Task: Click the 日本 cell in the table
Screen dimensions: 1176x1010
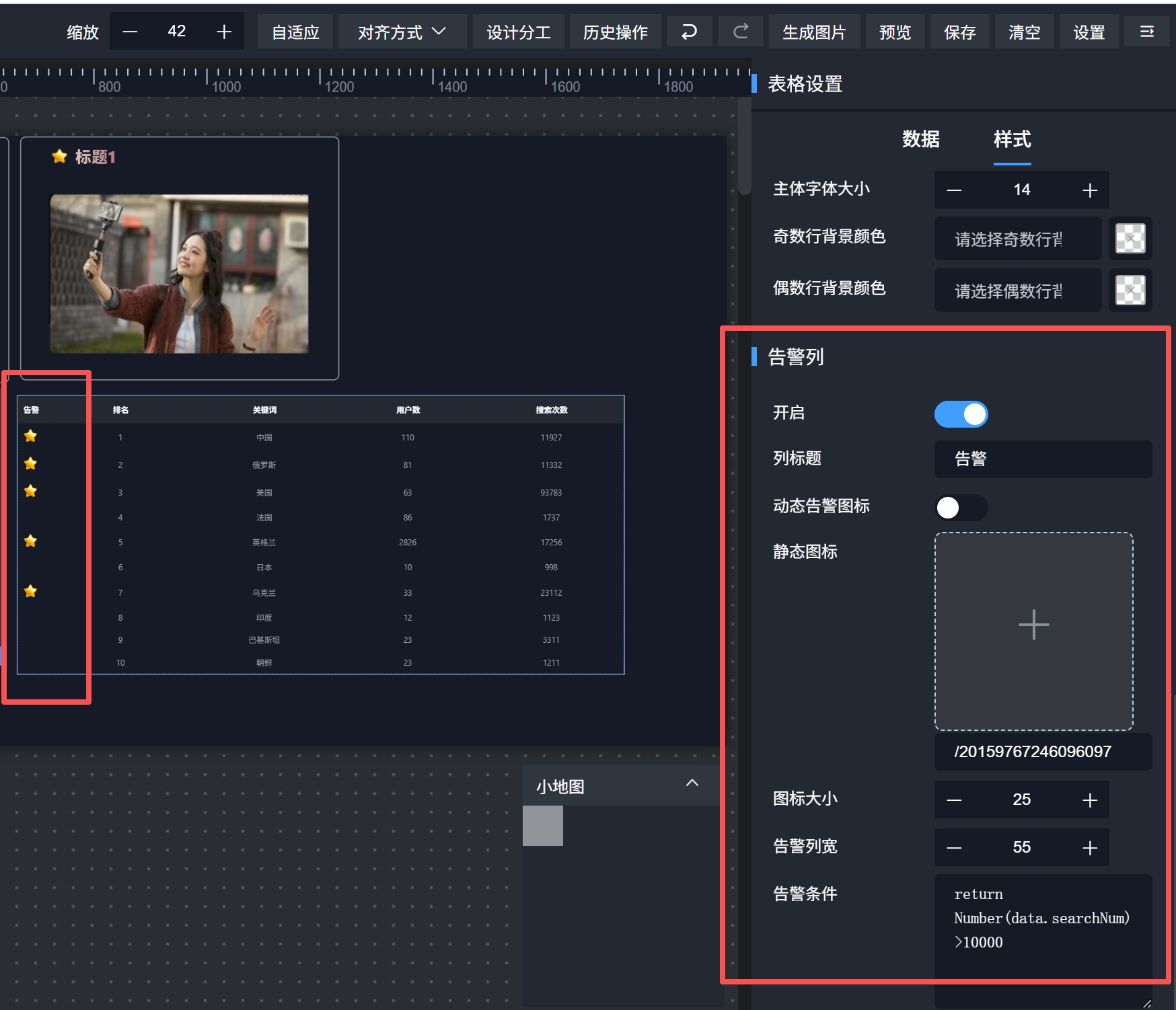Action: (x=264, y=568)
